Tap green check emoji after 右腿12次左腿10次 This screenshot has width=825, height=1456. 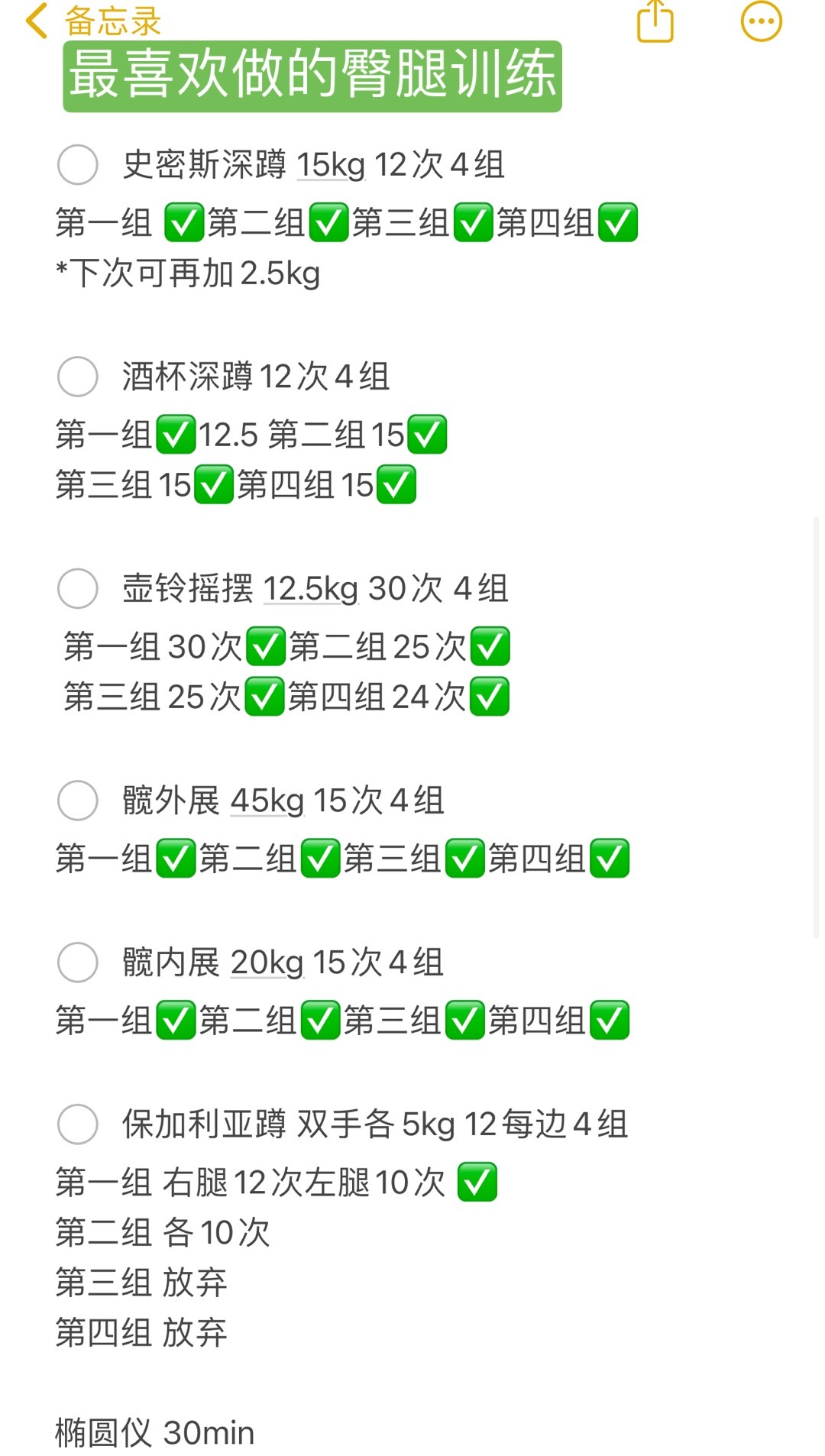pos(477,1183)
